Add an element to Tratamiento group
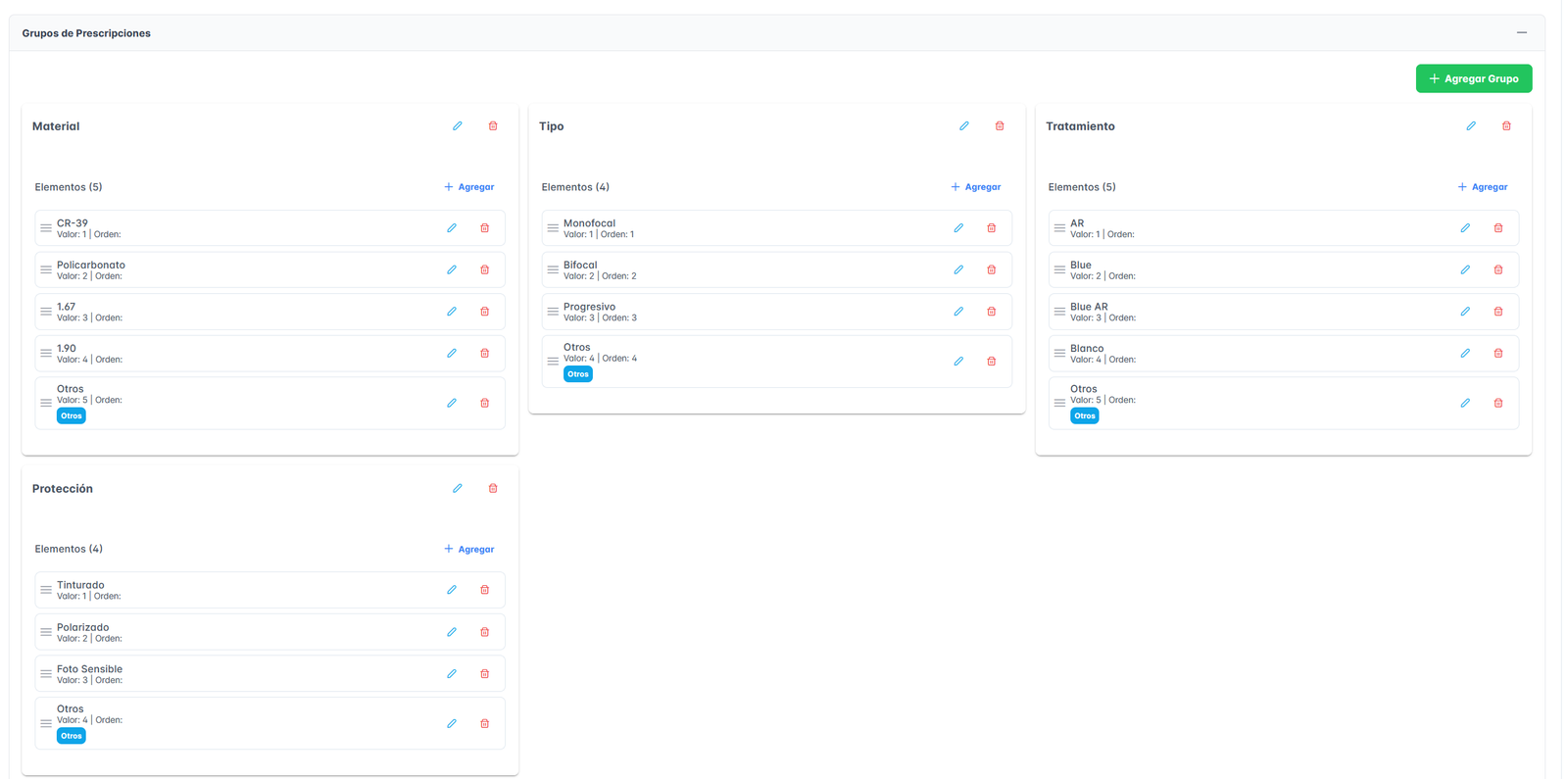 (x=1483, y=187)
